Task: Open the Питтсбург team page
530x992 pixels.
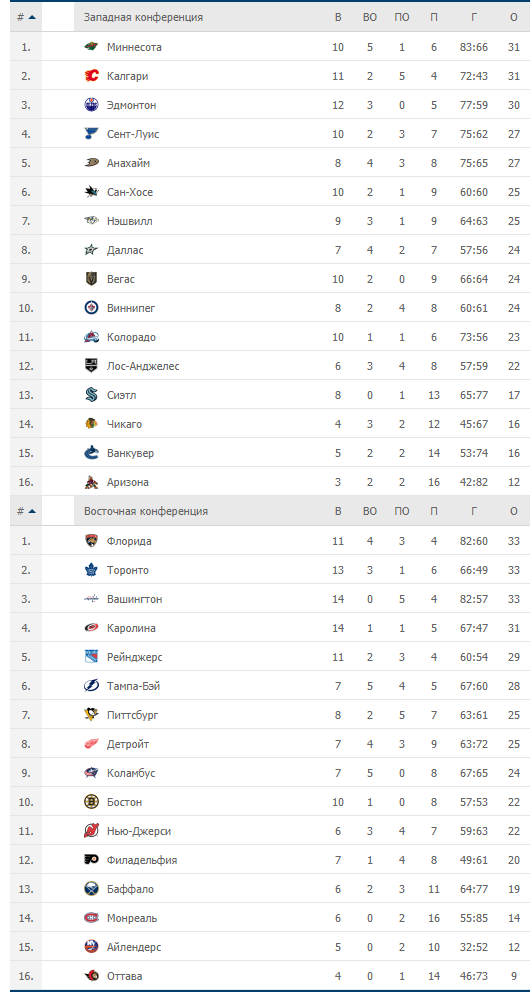Action: [x=133, y=715]
